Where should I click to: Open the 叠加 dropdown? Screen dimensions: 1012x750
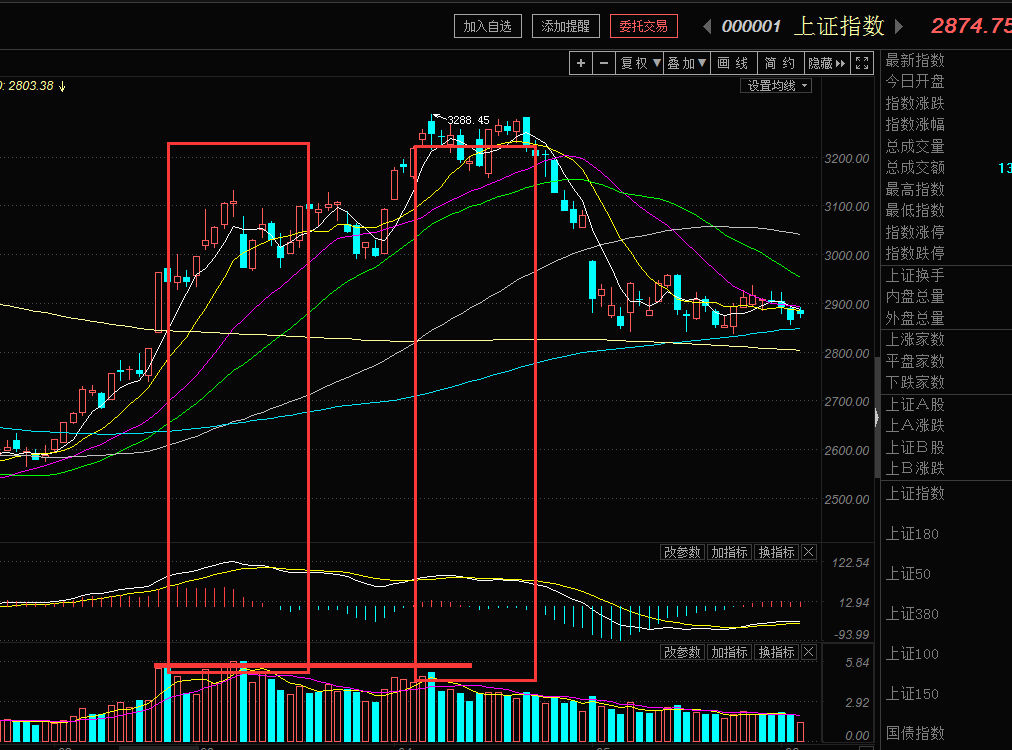[687, 63]
